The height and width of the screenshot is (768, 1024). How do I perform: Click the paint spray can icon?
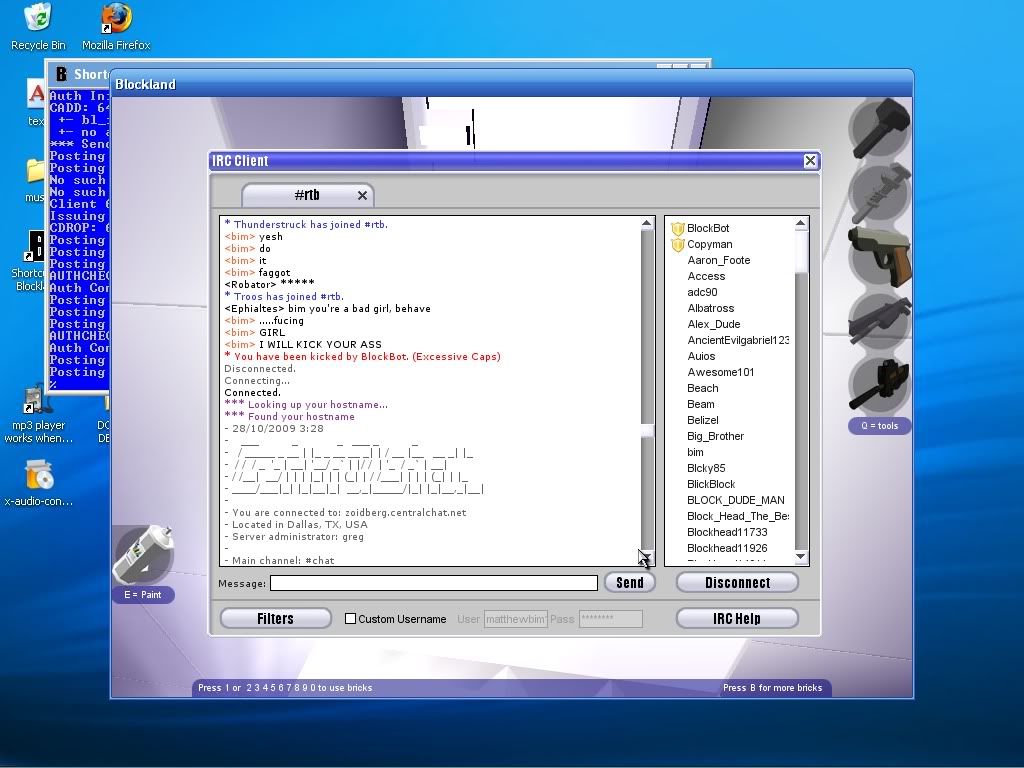click(x=143, y=554)
